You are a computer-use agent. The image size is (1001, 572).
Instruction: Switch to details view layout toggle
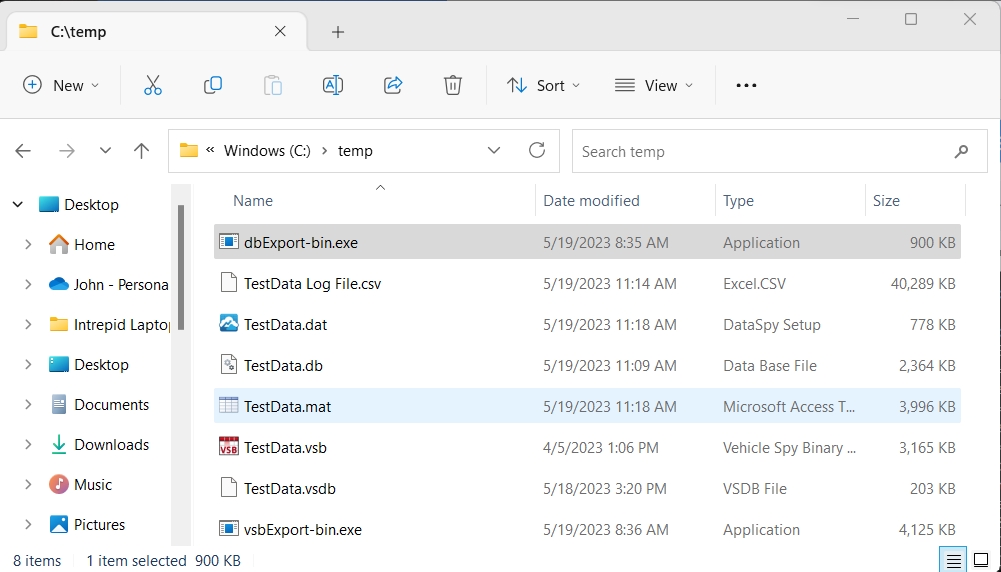pos(954,560)
